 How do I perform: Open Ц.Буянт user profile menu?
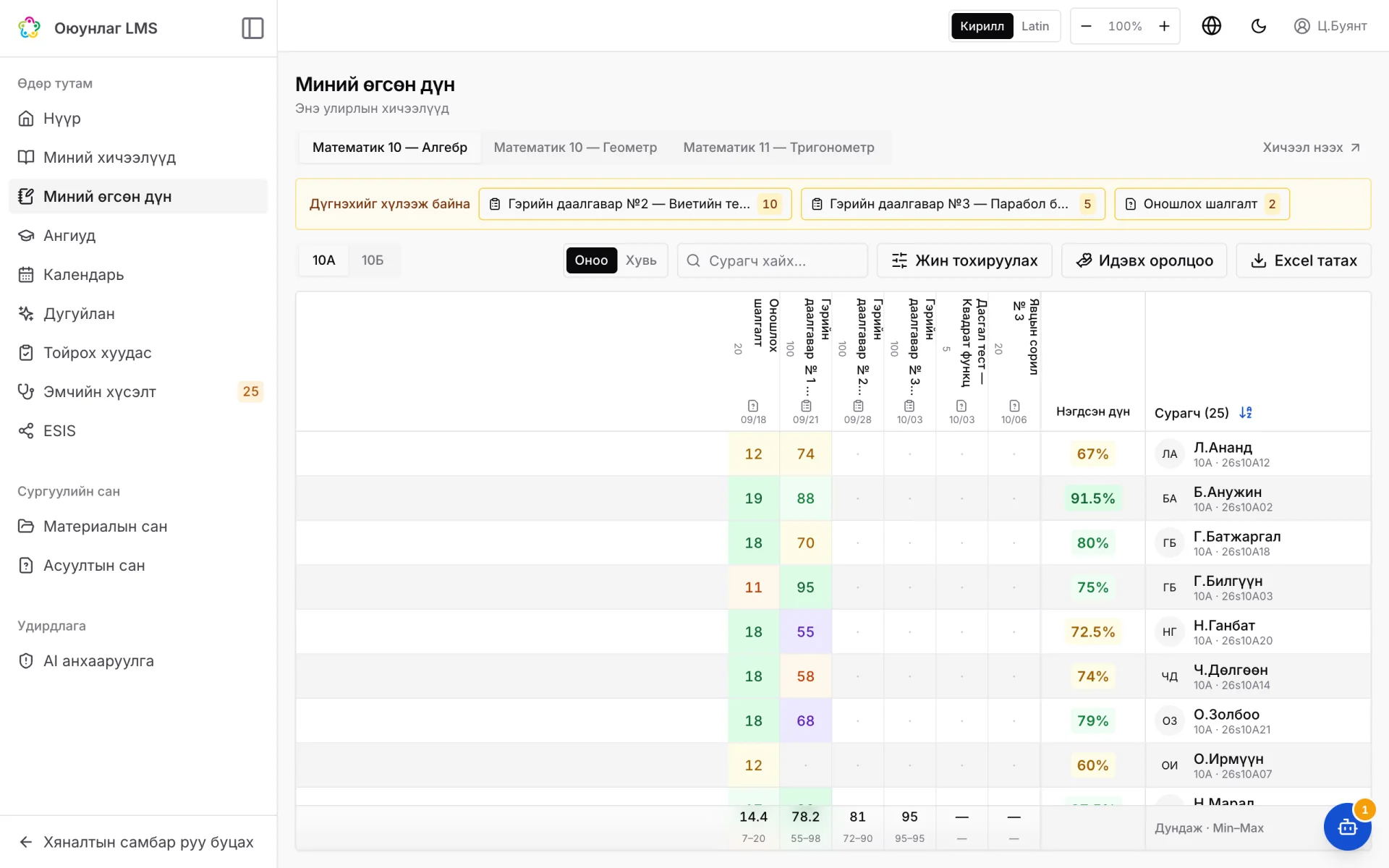(1330, 26)
